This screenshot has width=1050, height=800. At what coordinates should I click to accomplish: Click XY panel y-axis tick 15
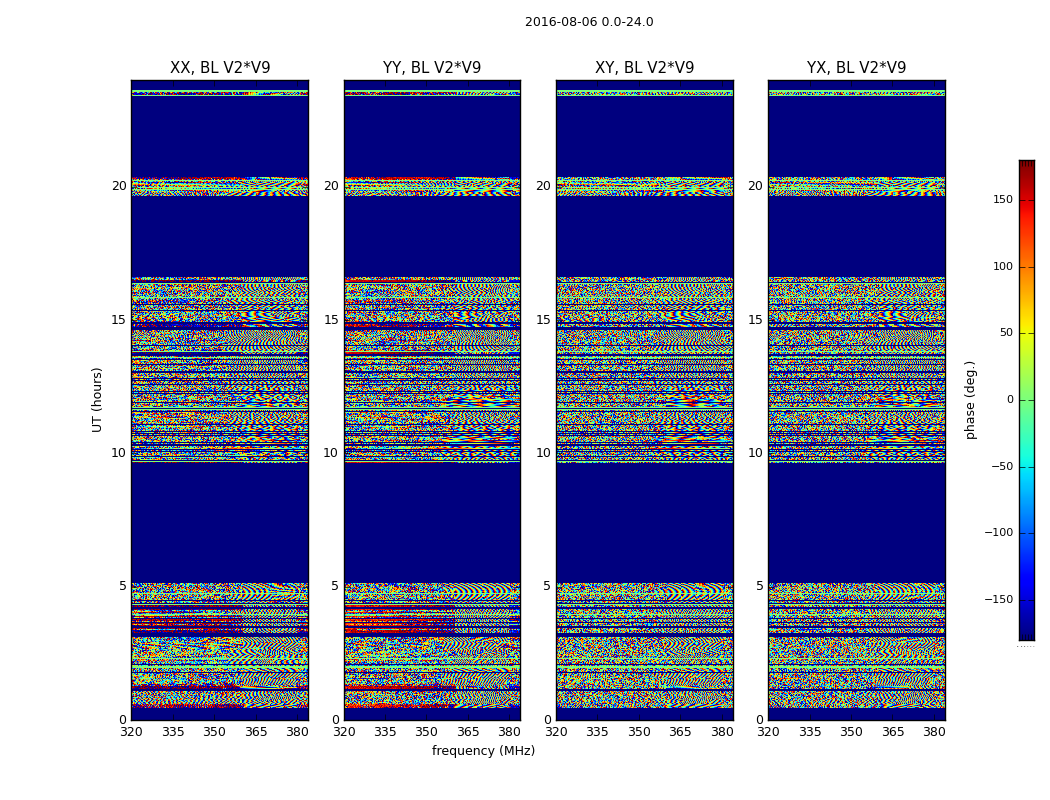coord(544,319)
